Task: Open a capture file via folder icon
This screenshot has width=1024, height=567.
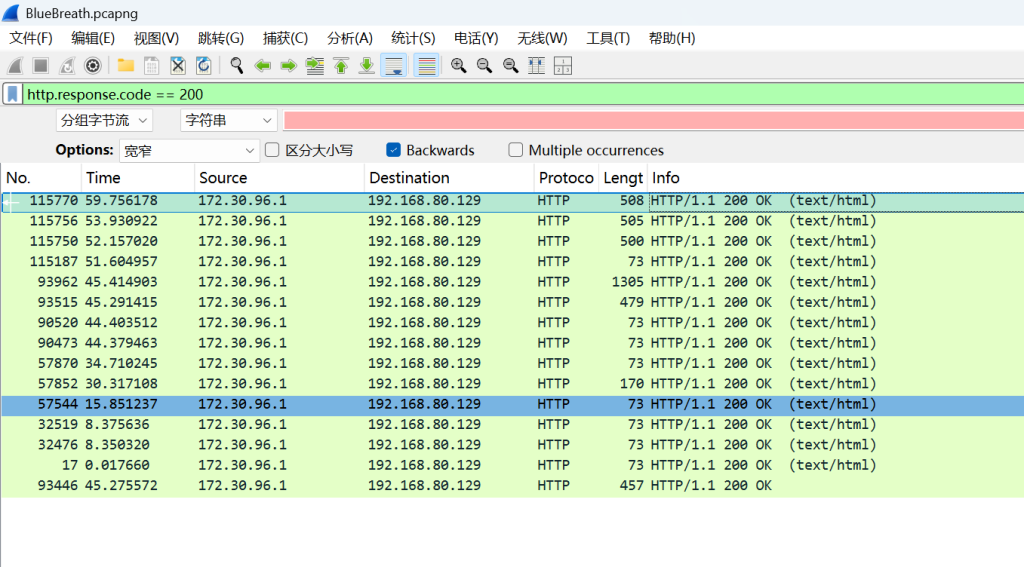Action: coord(126,66)
